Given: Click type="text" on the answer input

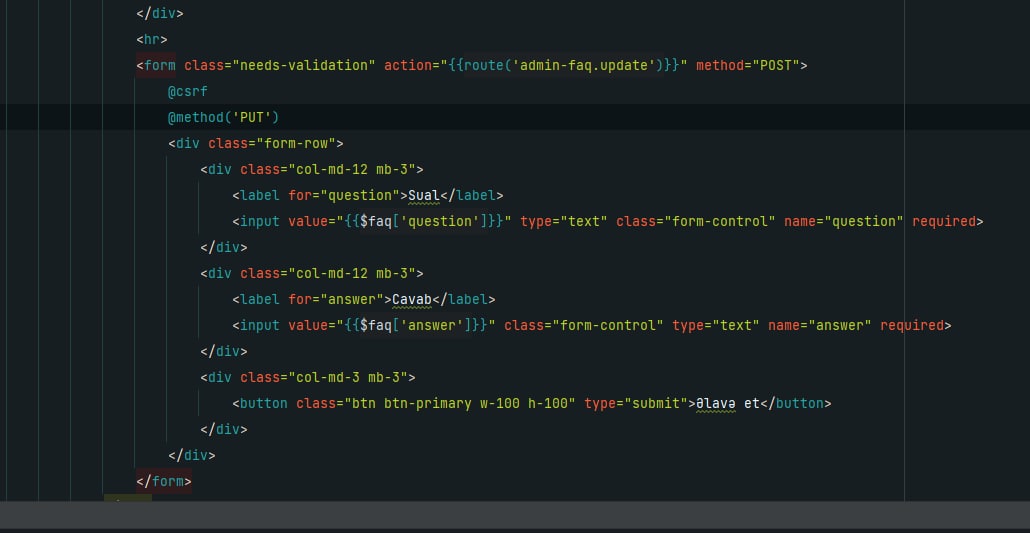Looking at the screenshot, I should coord(716,325).
